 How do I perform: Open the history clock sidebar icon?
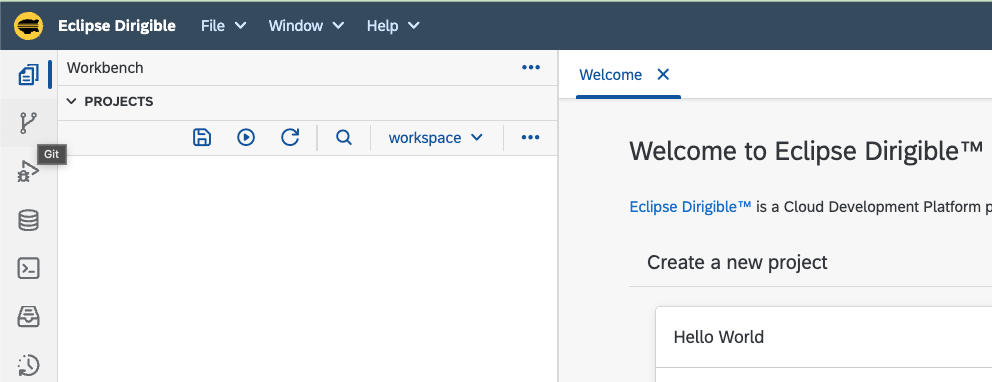click(x=28, y=365)
